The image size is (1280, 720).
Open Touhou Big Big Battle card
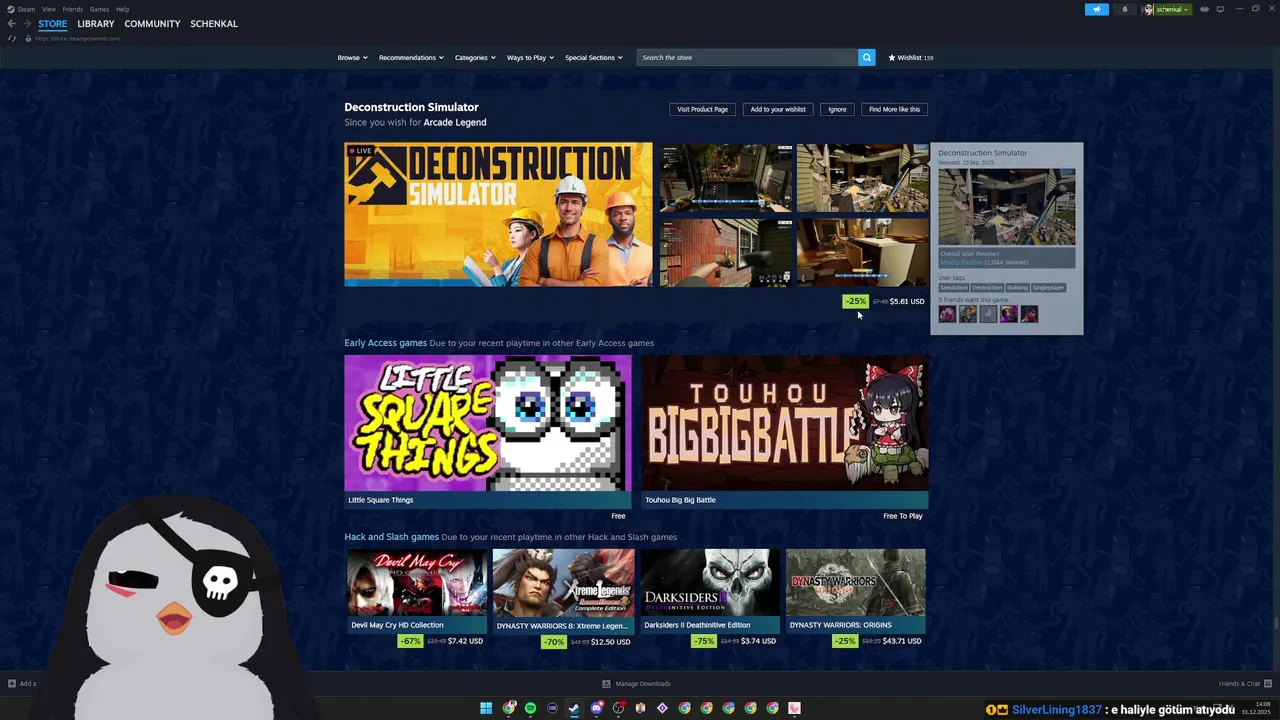click(785, 432)
